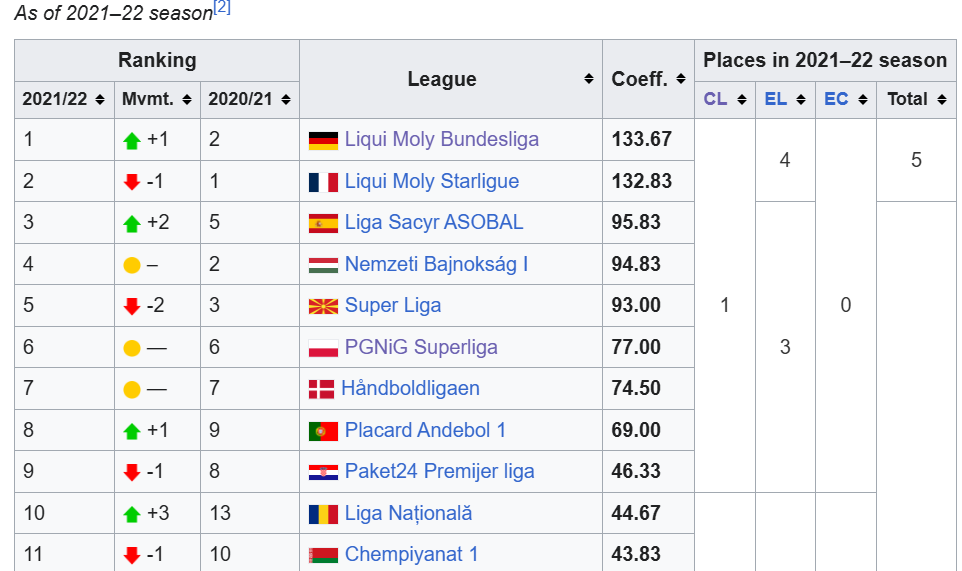Viewport: 962px width, 571px height.
Task: Open the PGNiG Superliga link
Action: coord(421,347)
